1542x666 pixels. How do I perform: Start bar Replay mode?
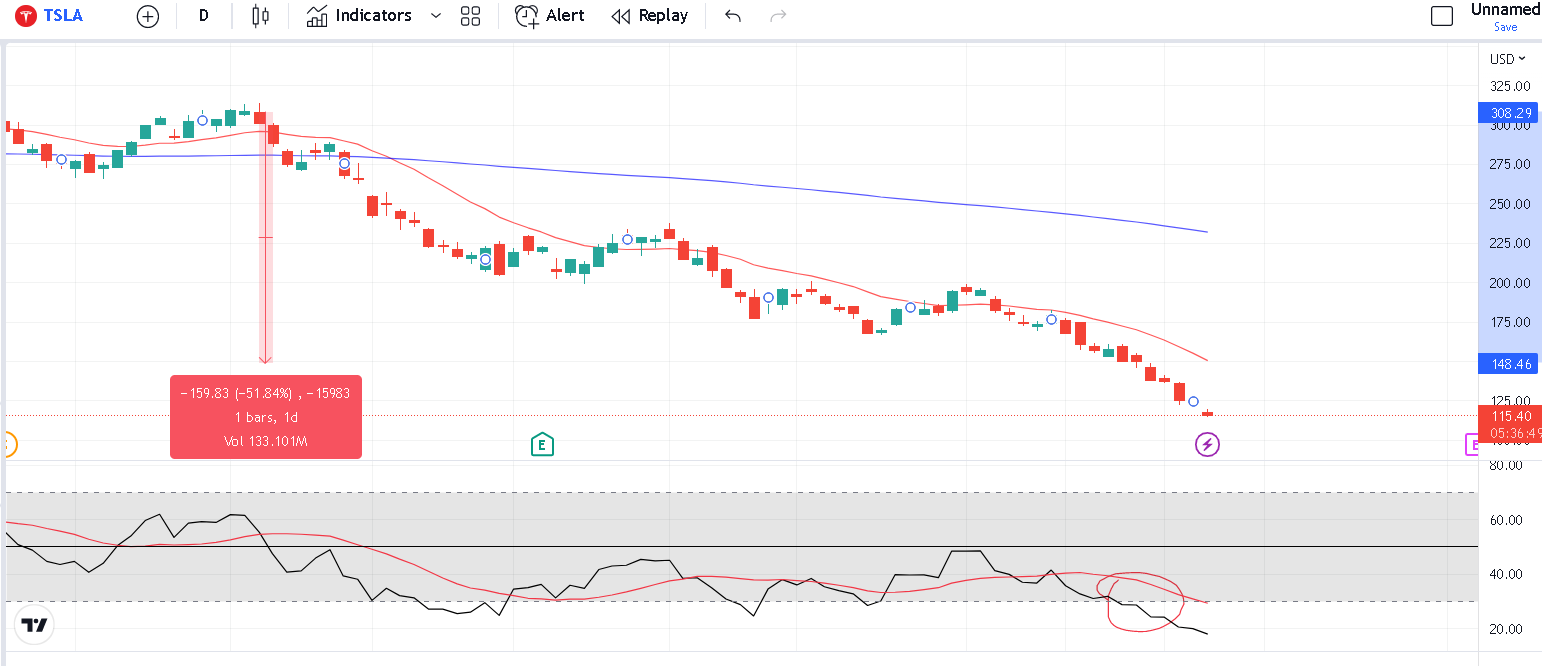[x=650, y=16]
